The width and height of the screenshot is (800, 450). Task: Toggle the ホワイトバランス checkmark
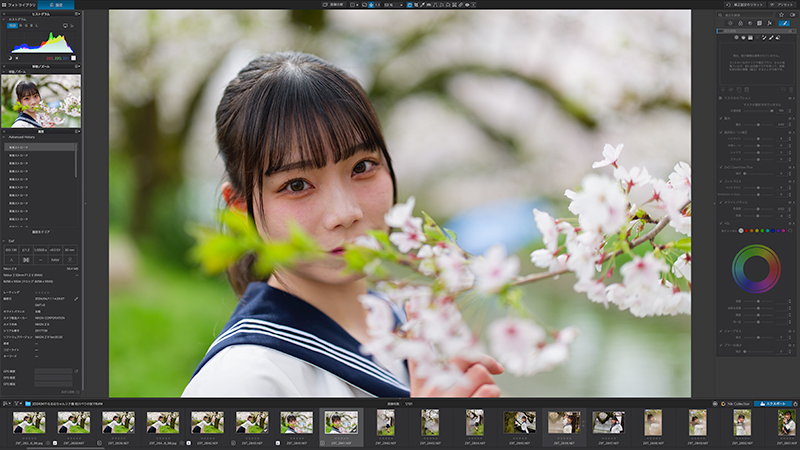[721, 202]
